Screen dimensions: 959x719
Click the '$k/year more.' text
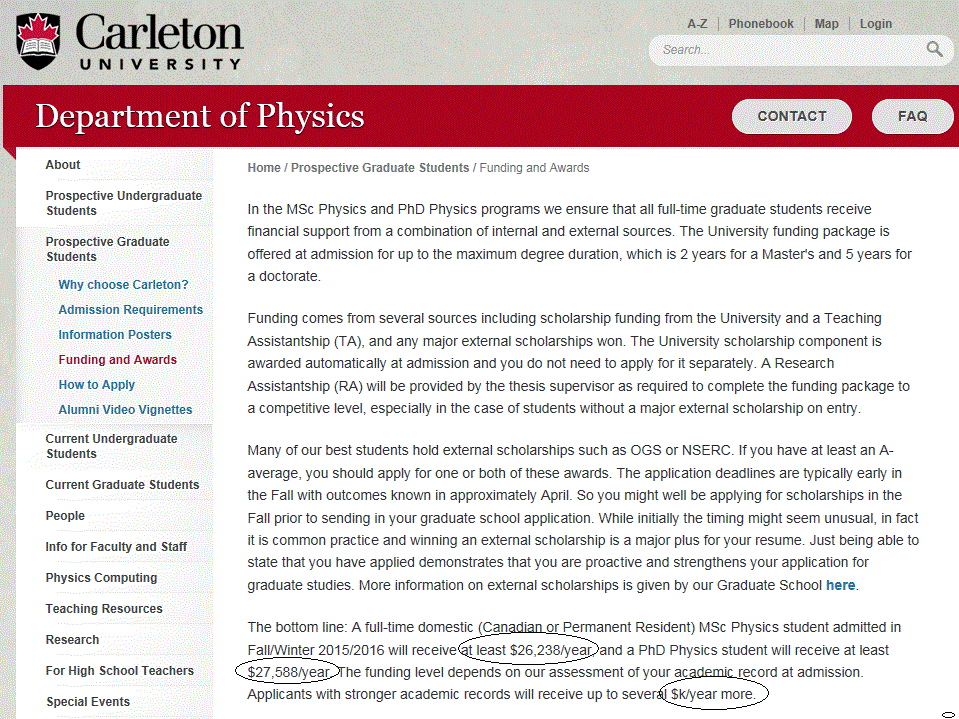pyautogui.click(x=713, y=695)
